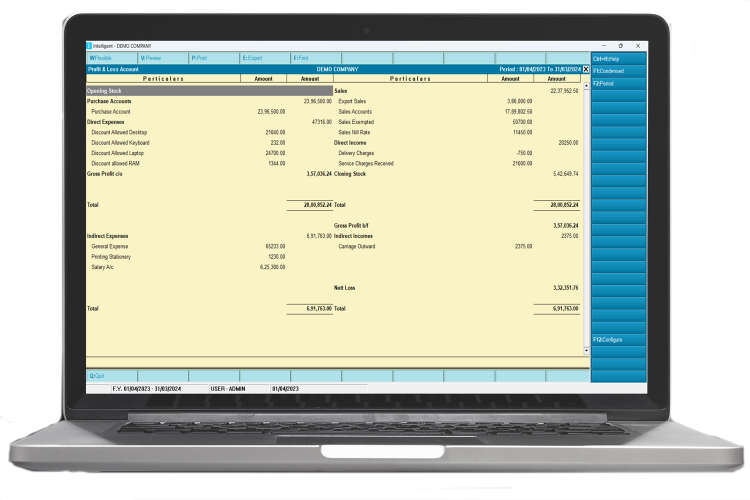Select the Gross Profit b/f row

457,225
